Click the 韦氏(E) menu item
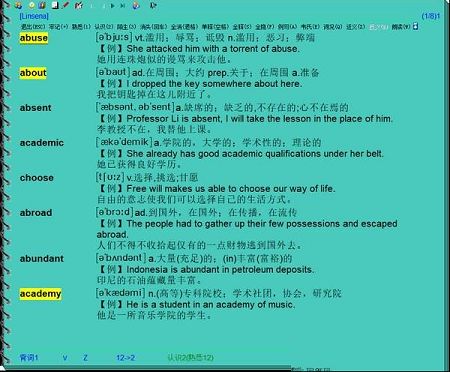The image size is (450, 372). [x=310, y=27]
